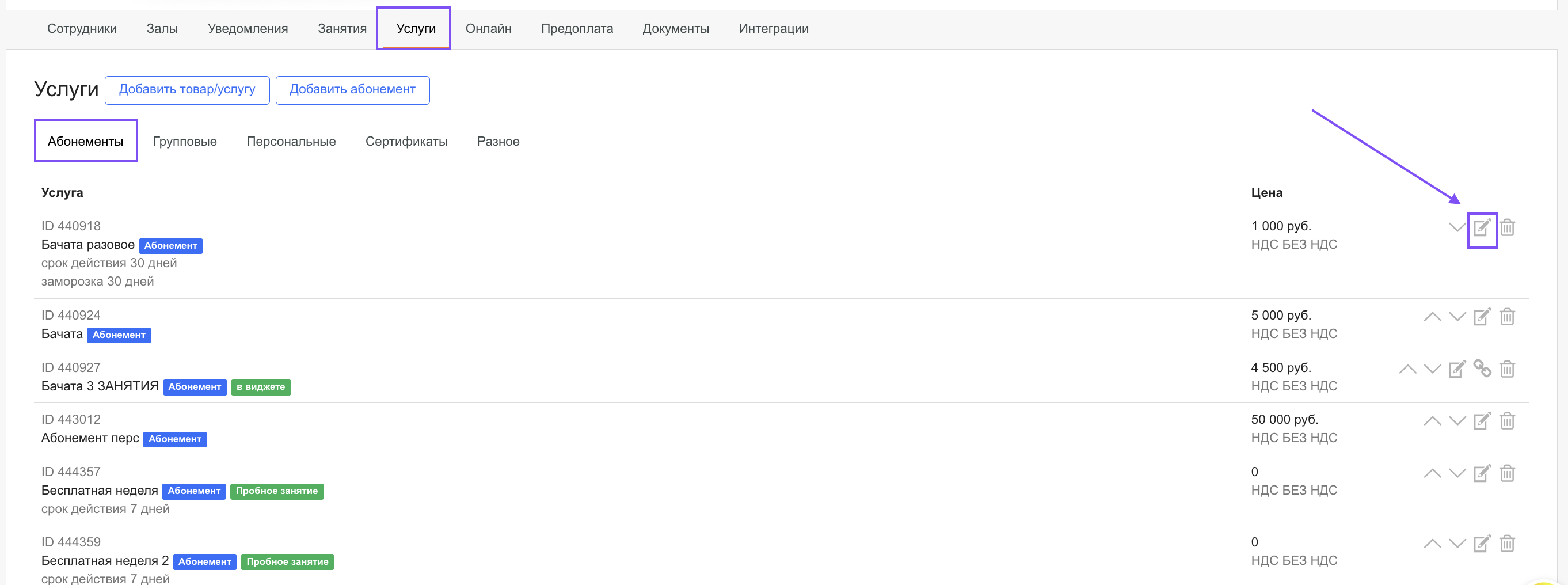The width and height of the screenshot is (1568, 585).
Task: Move Бесплатная неделя up in list
Action: (1432, 474)
